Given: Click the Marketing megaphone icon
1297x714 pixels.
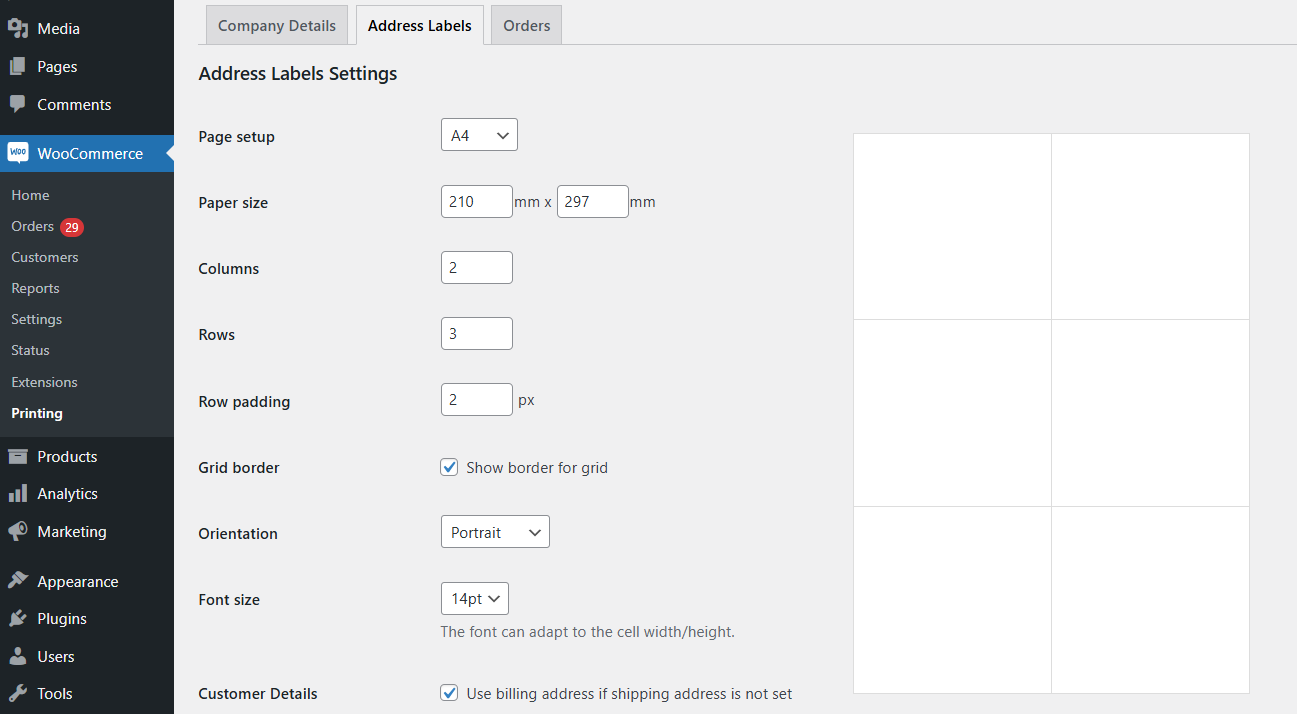Looking at the screenshot, I should coord(18,532).
